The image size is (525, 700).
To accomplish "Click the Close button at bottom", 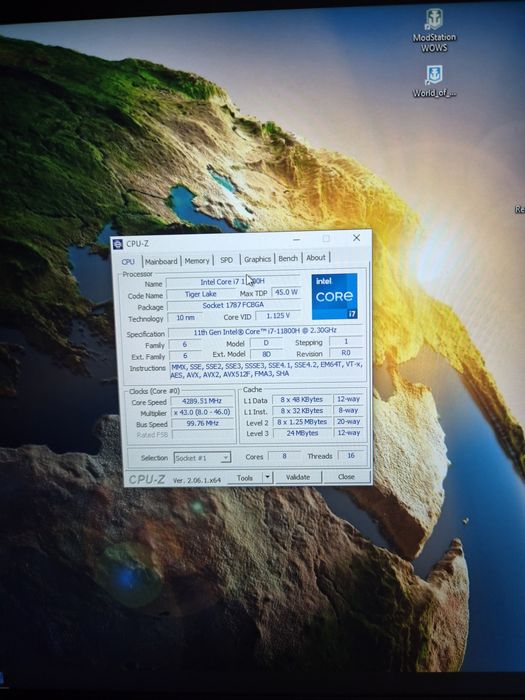I will pyautogui.click(x=346, y=476).
